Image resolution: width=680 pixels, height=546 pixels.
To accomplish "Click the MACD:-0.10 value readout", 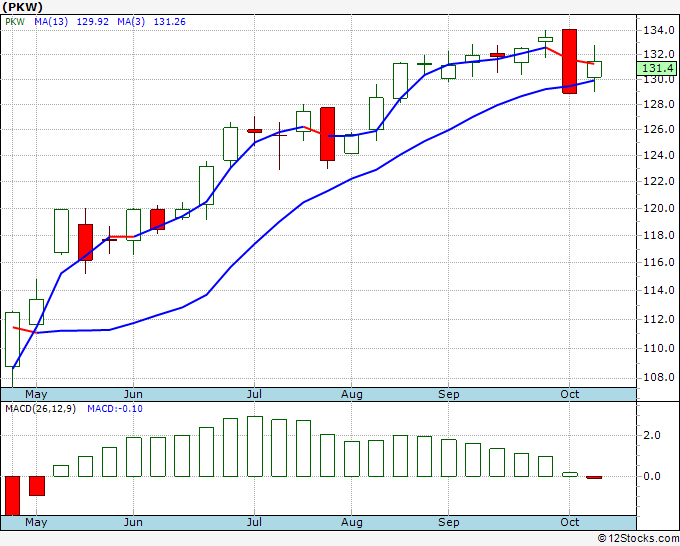I will coord(115,409).
